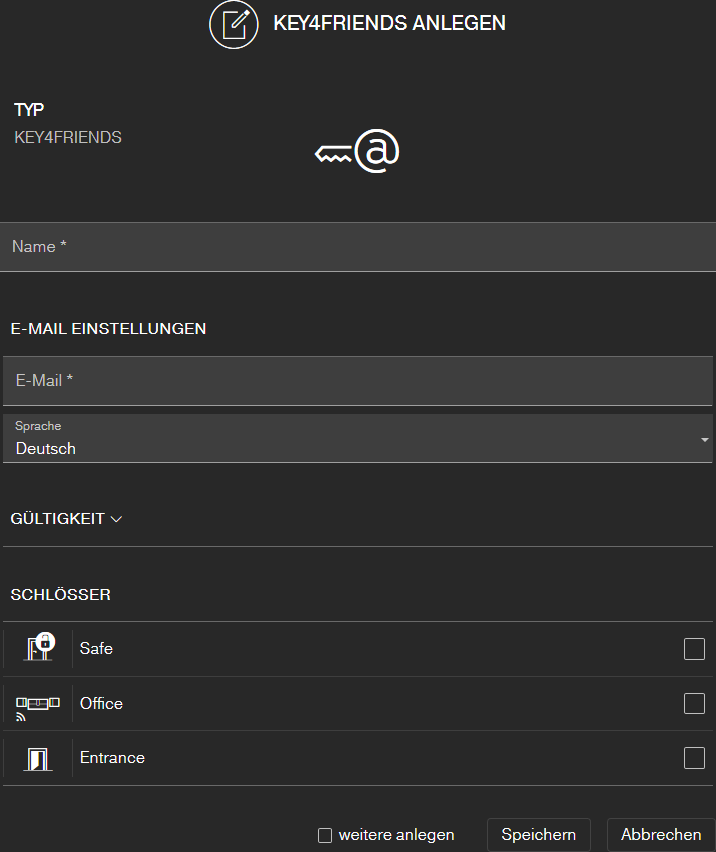716x852 pixels.
Task: Click the Sprache dropdown arrow
Action: (704, 440)
